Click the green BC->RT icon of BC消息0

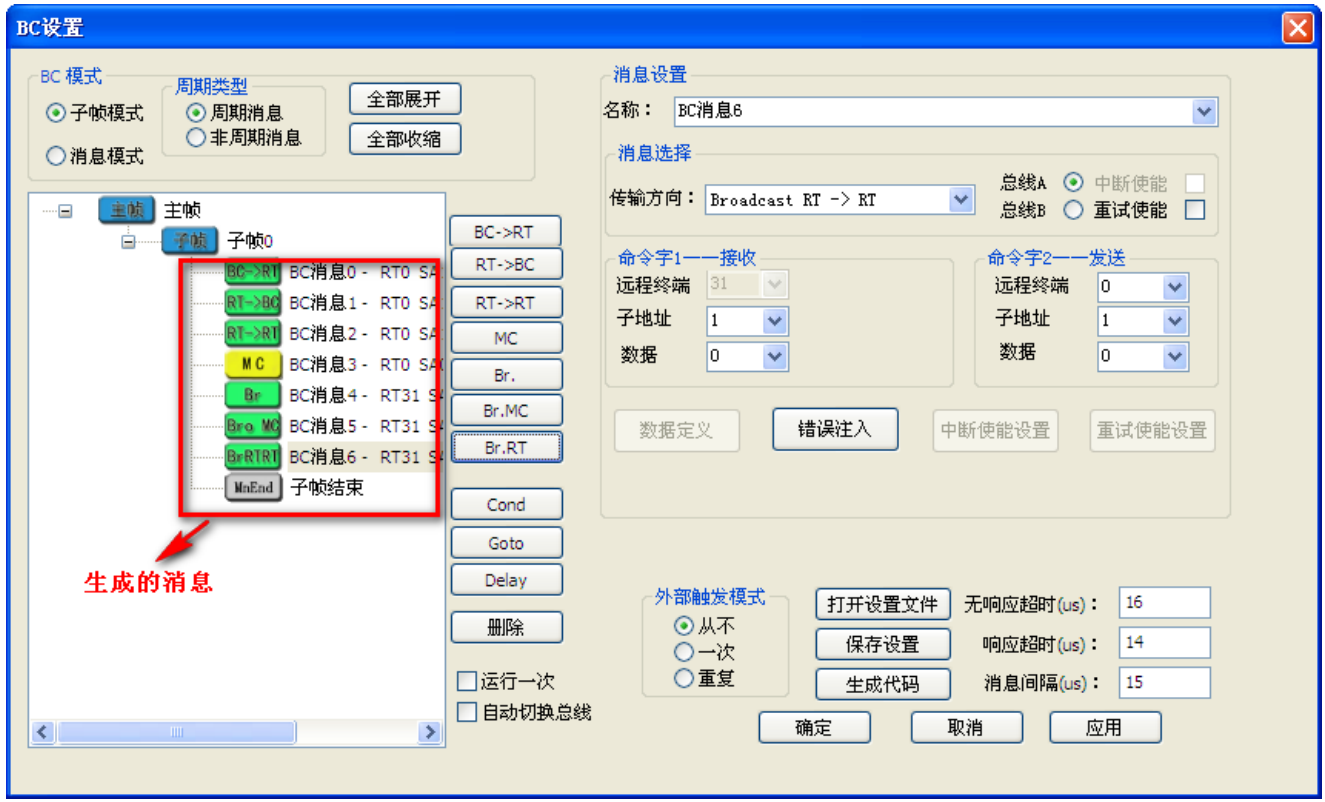pyautogui.click(x=253, y=272)
